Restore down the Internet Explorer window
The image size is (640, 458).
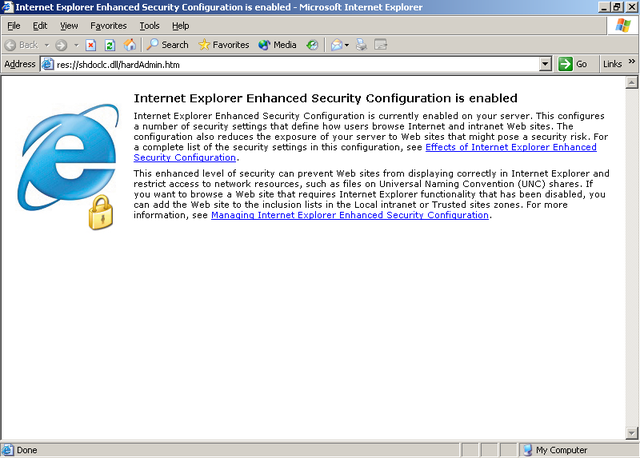pyautogui.click(x=617, y=7)
